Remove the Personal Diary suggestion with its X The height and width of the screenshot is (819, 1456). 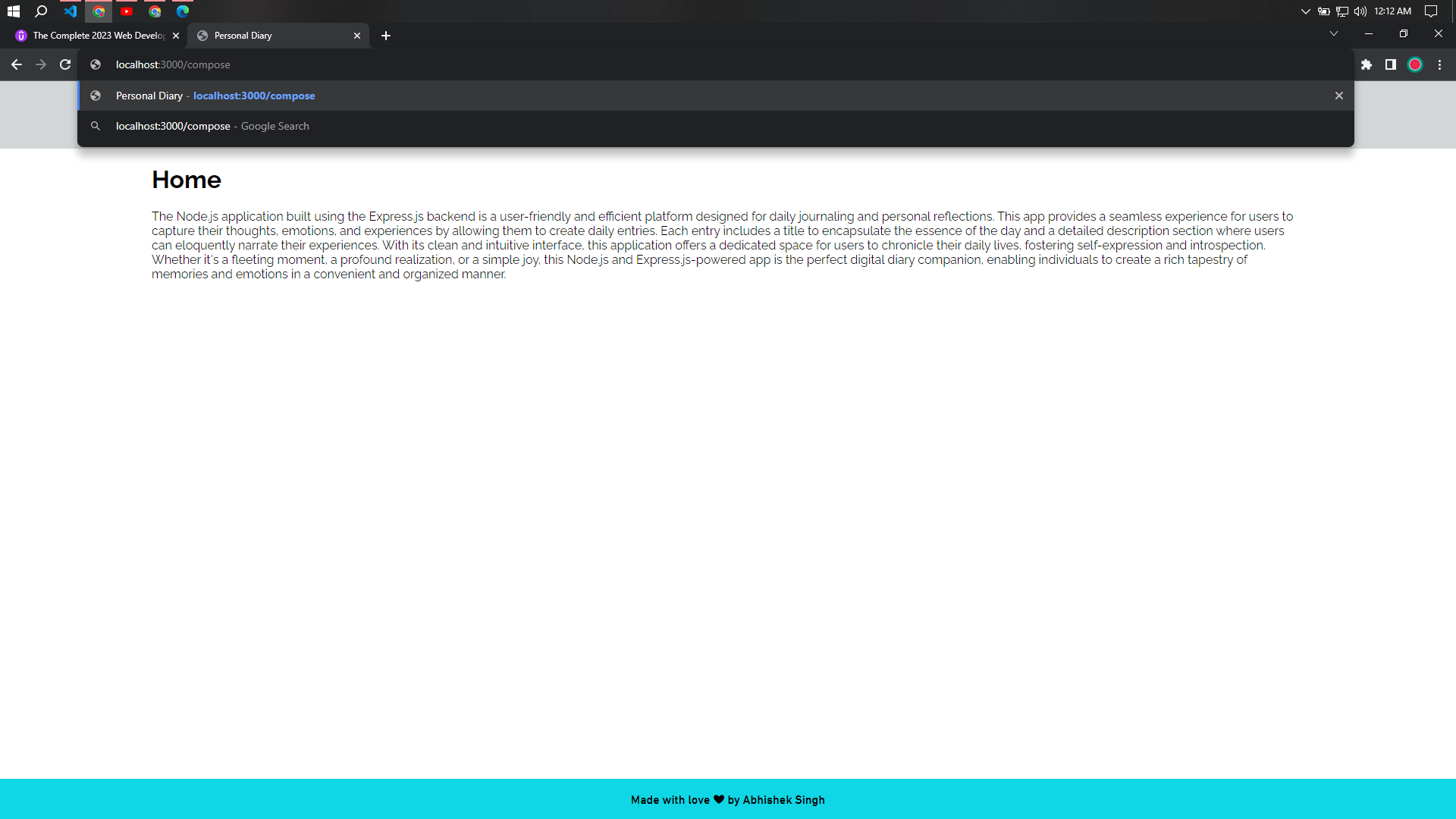(1339, 96)
